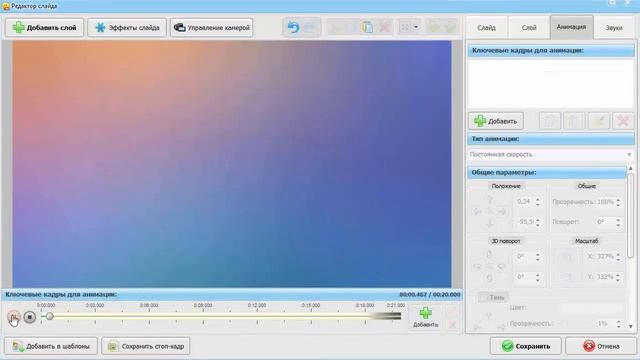This screenshot has width=640, height=360.
Task: Click the time readout 00:00.467 / 00:20.000
Action: tap(430, 294)
